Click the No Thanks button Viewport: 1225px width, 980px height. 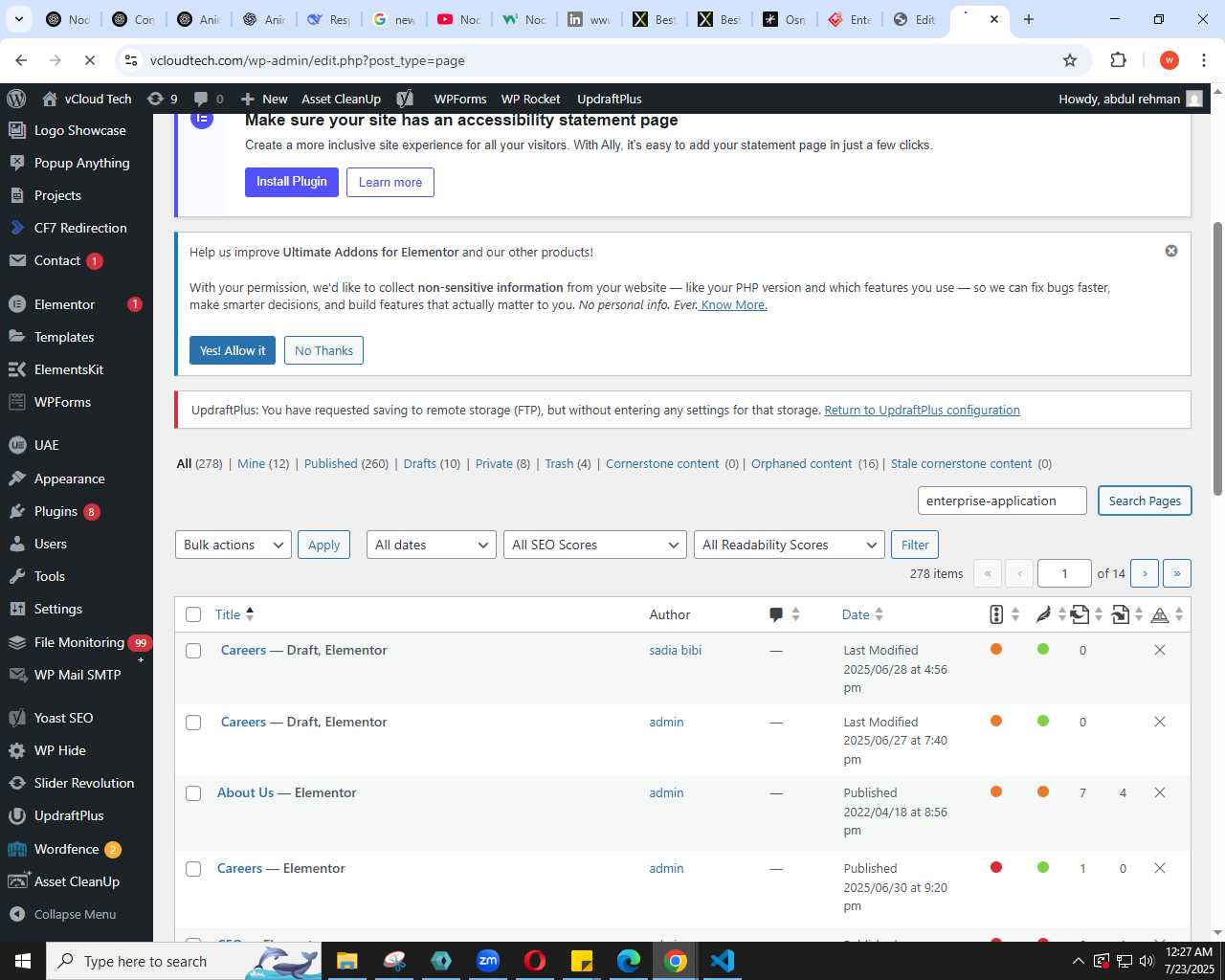click(323, 350)
